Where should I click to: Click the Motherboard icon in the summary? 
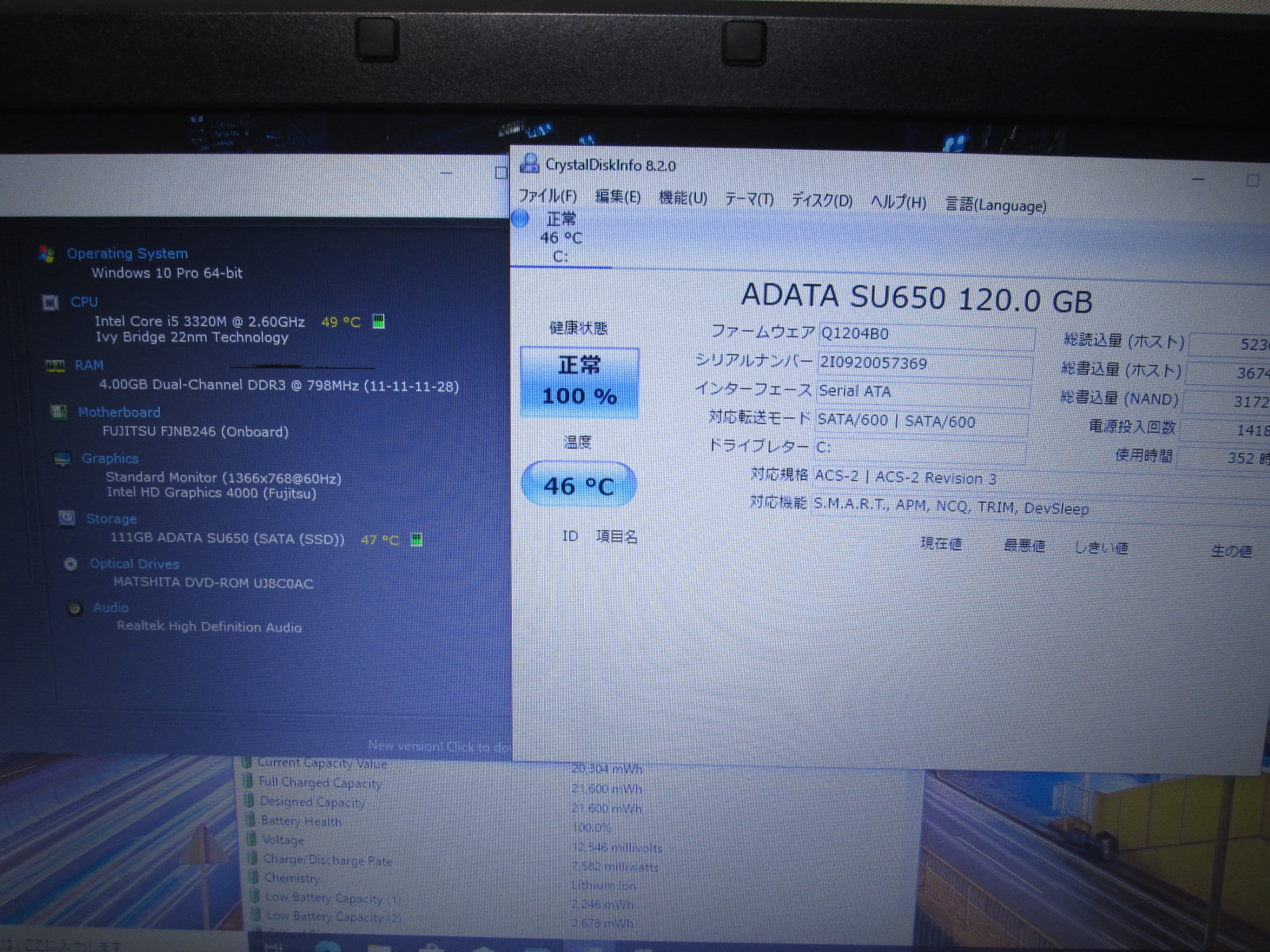coord(59,412)
